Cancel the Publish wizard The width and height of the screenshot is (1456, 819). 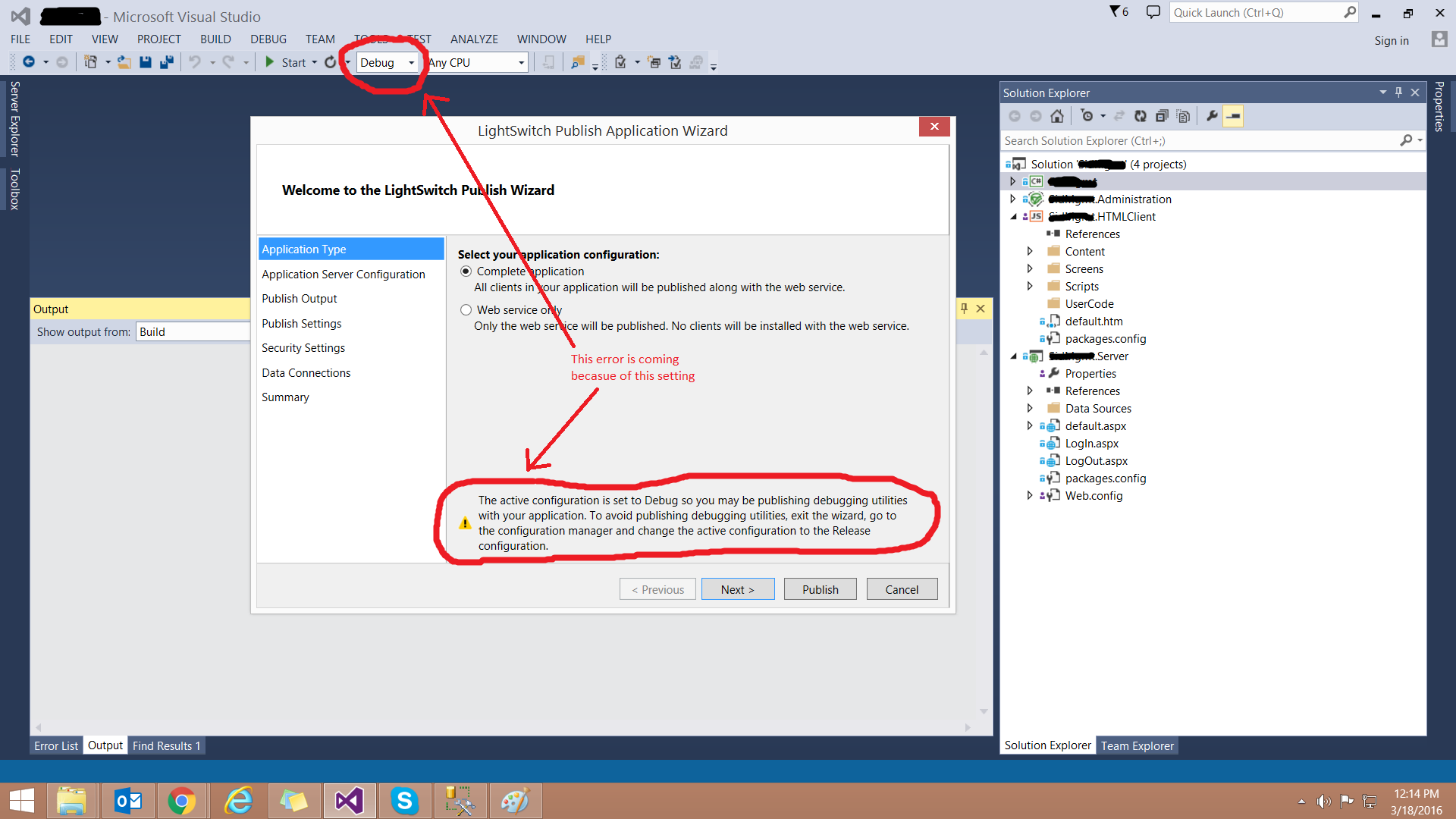pos(902,589)
